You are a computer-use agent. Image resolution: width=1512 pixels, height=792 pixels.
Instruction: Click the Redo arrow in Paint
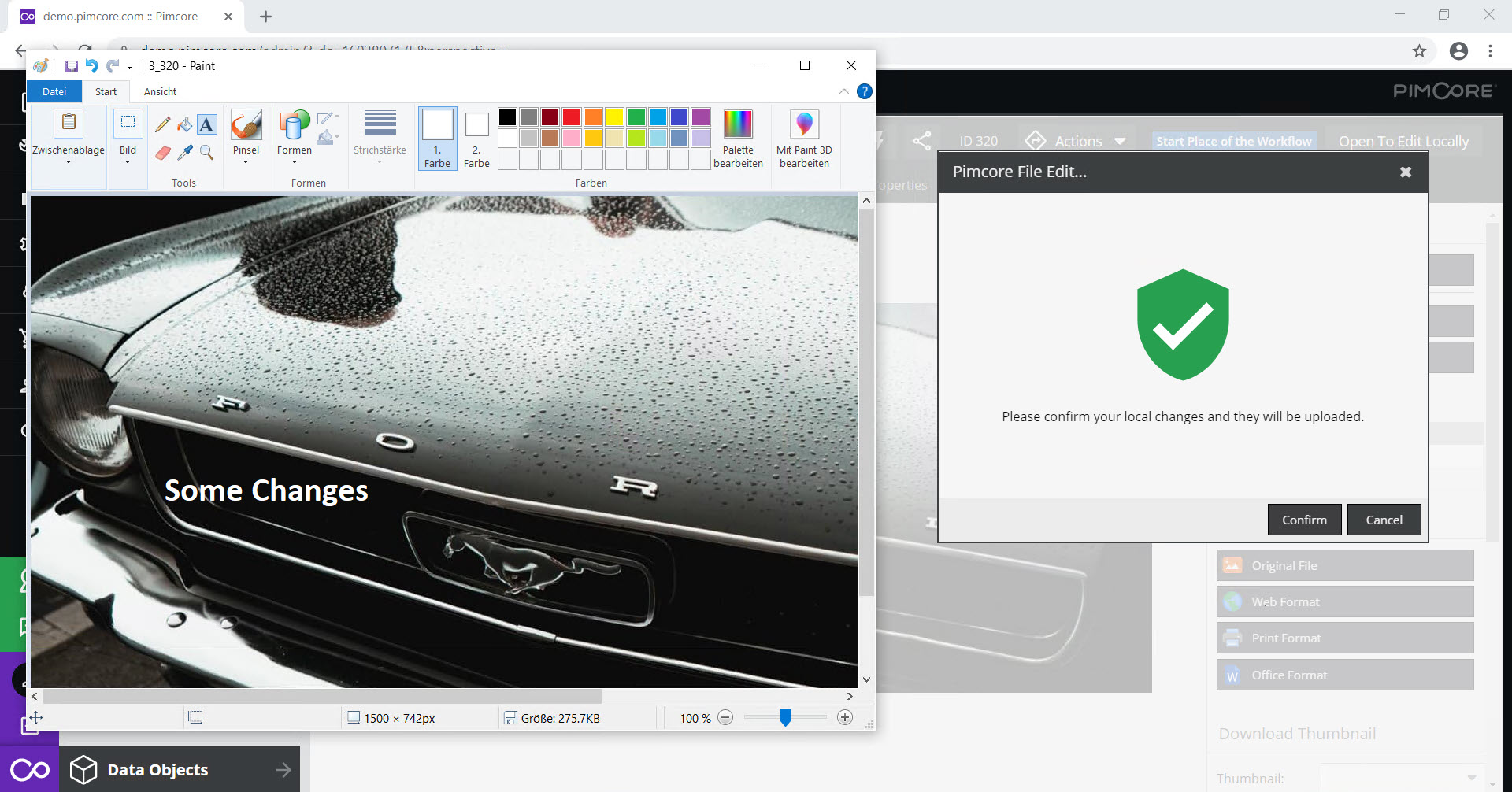(x=113, y=66)
